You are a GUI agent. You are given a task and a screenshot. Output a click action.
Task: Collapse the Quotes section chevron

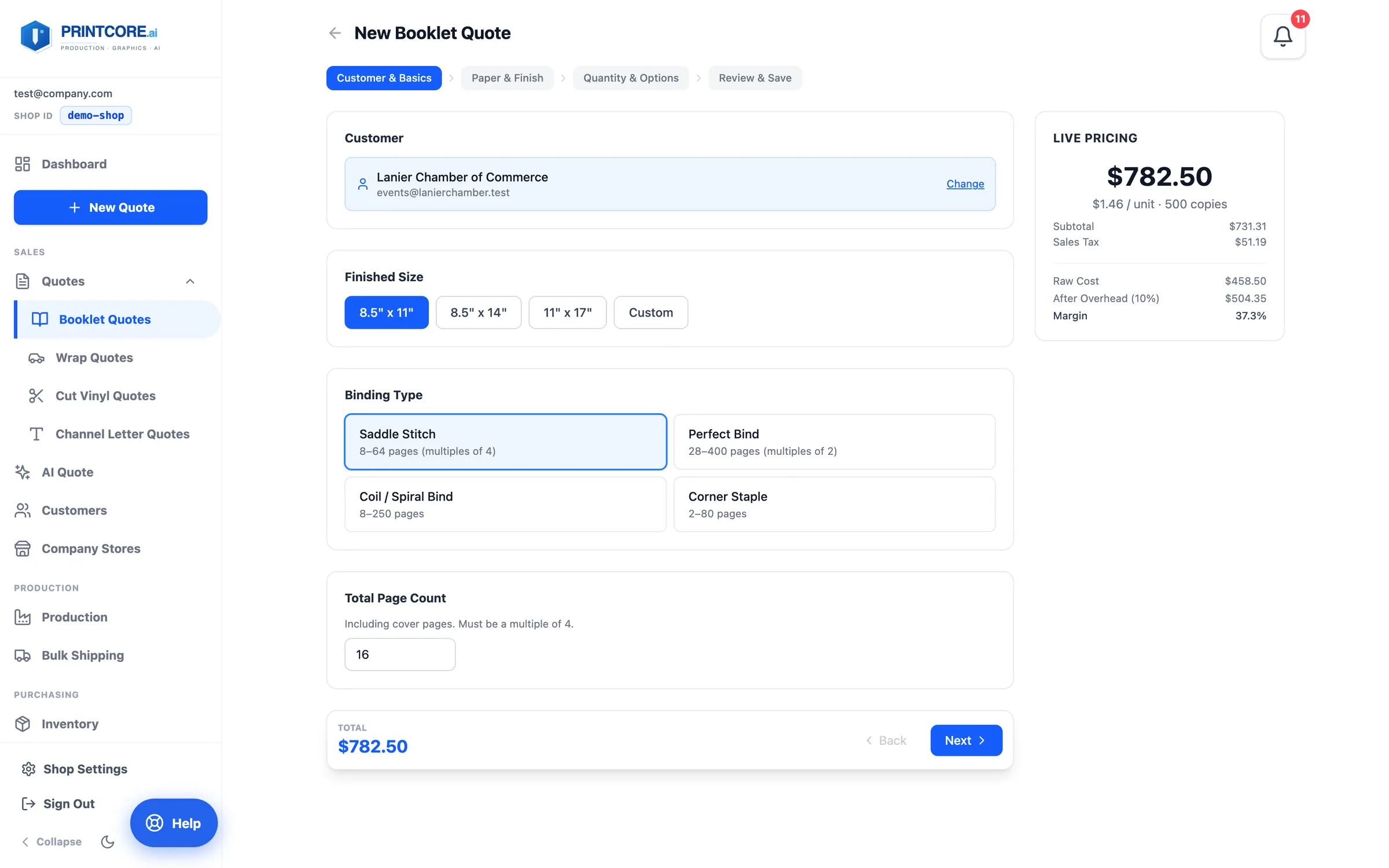(190, 281)
